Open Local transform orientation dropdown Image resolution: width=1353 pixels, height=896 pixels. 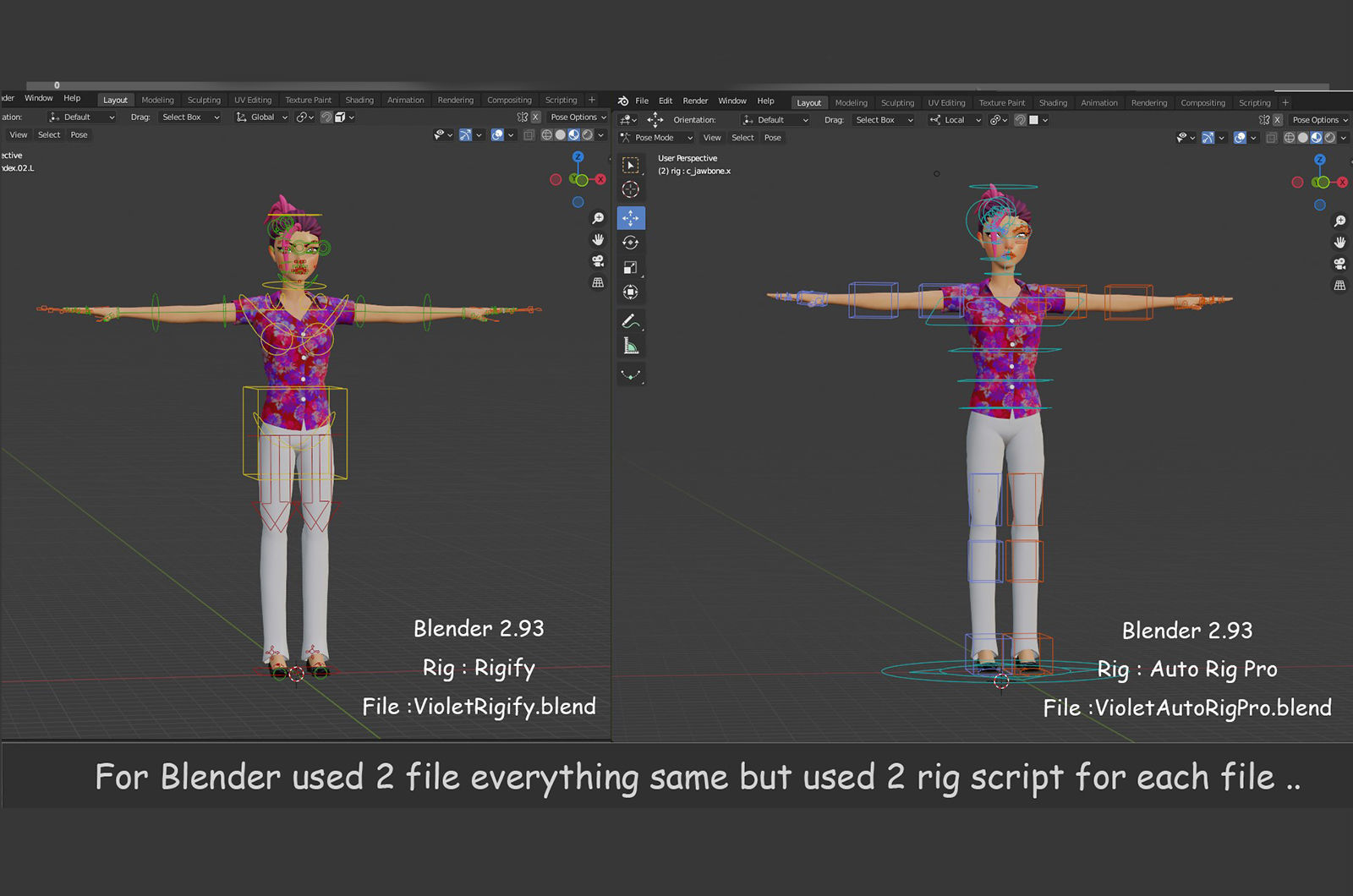tap(956, 120)
